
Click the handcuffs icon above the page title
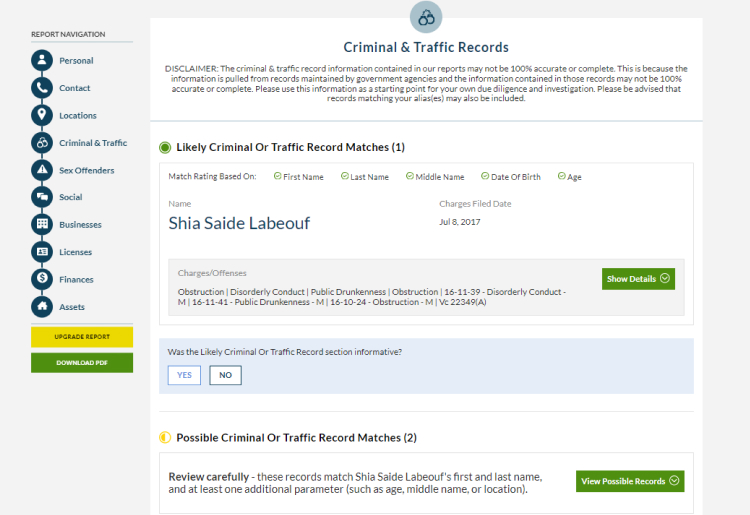(426, 17)
